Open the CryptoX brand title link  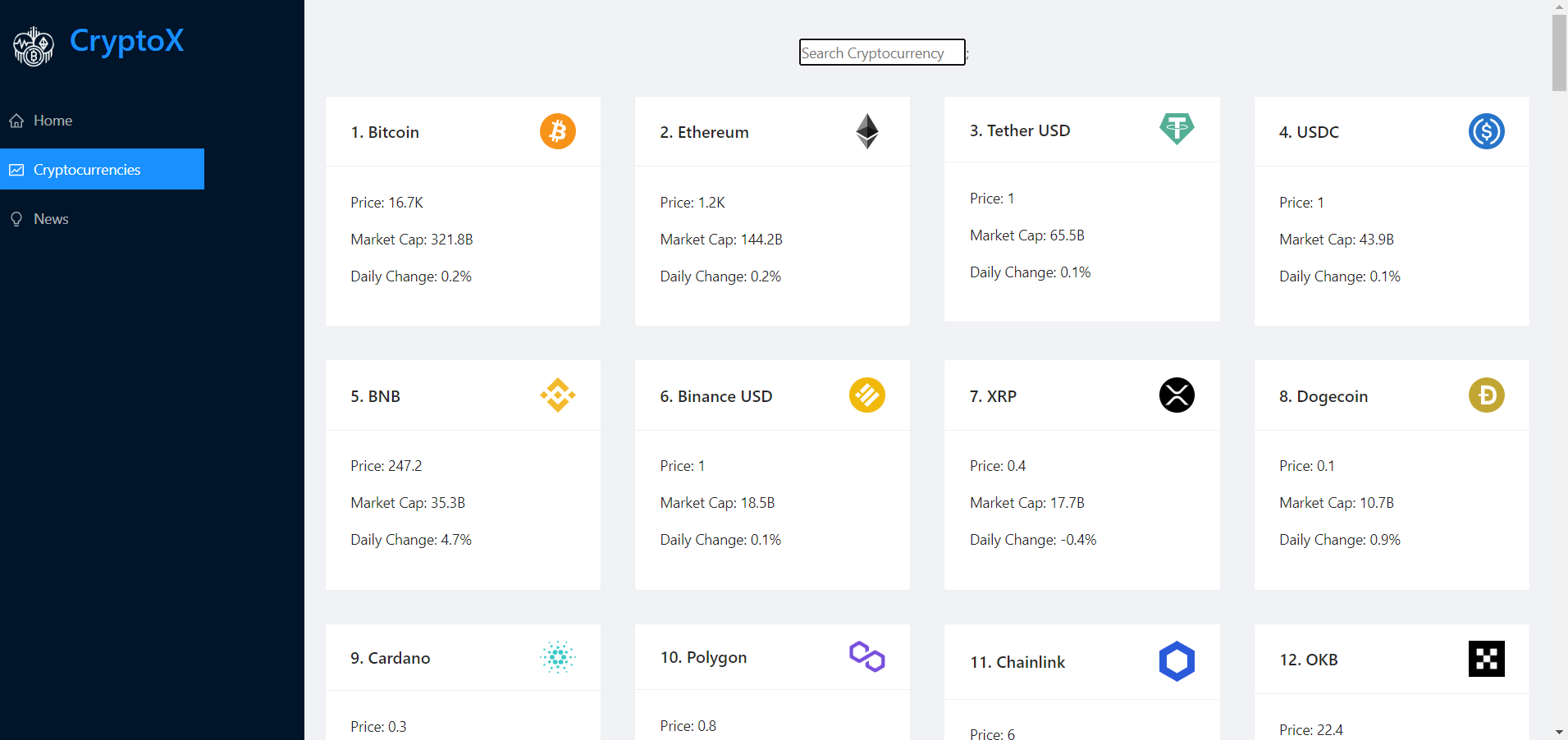tap(126, 41)
